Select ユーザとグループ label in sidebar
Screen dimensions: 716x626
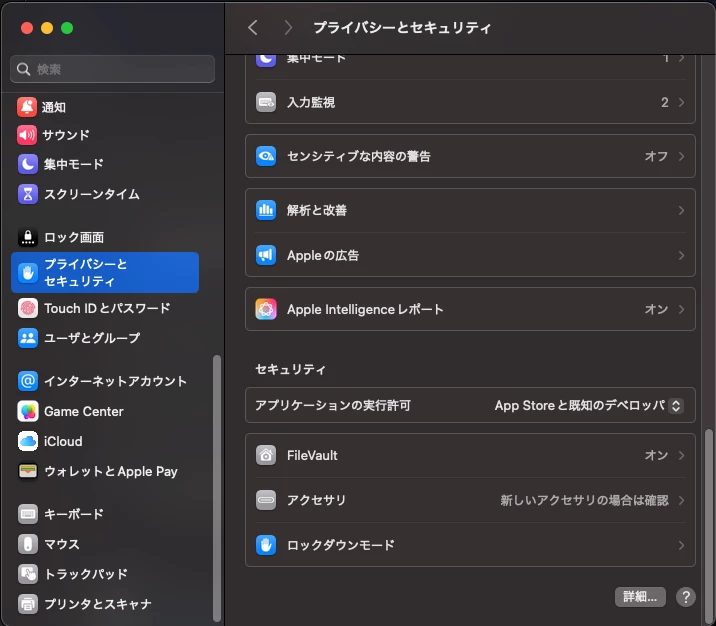pos(92,338)
